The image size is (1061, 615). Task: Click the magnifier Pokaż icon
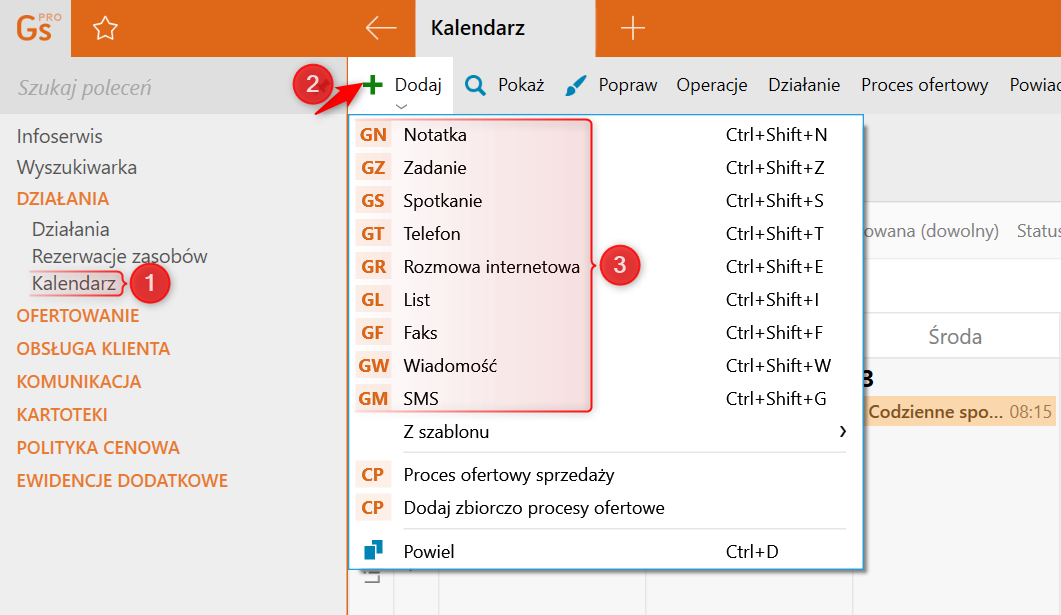pyautogui.click(x=475, y=85)
